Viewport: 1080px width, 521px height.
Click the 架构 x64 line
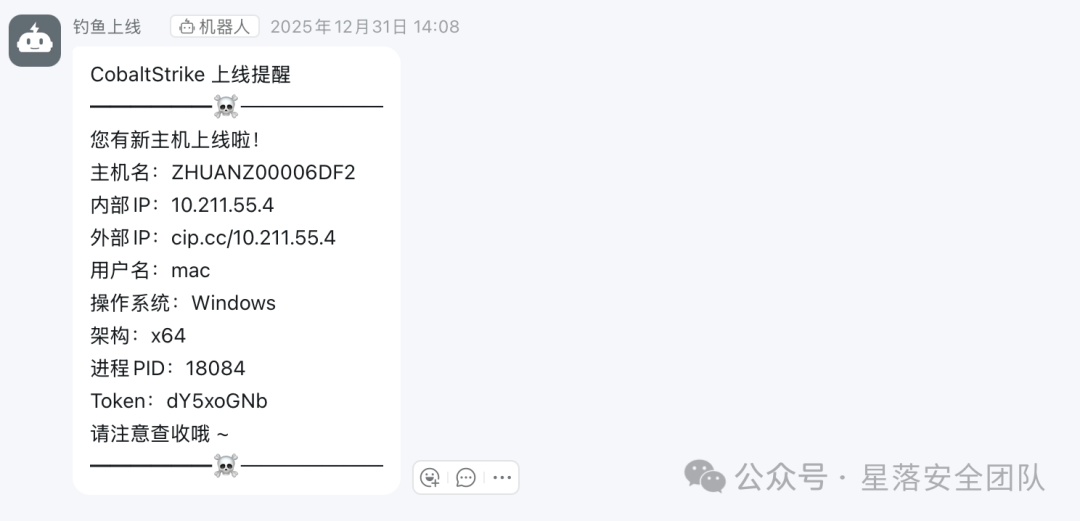[138, 336]
